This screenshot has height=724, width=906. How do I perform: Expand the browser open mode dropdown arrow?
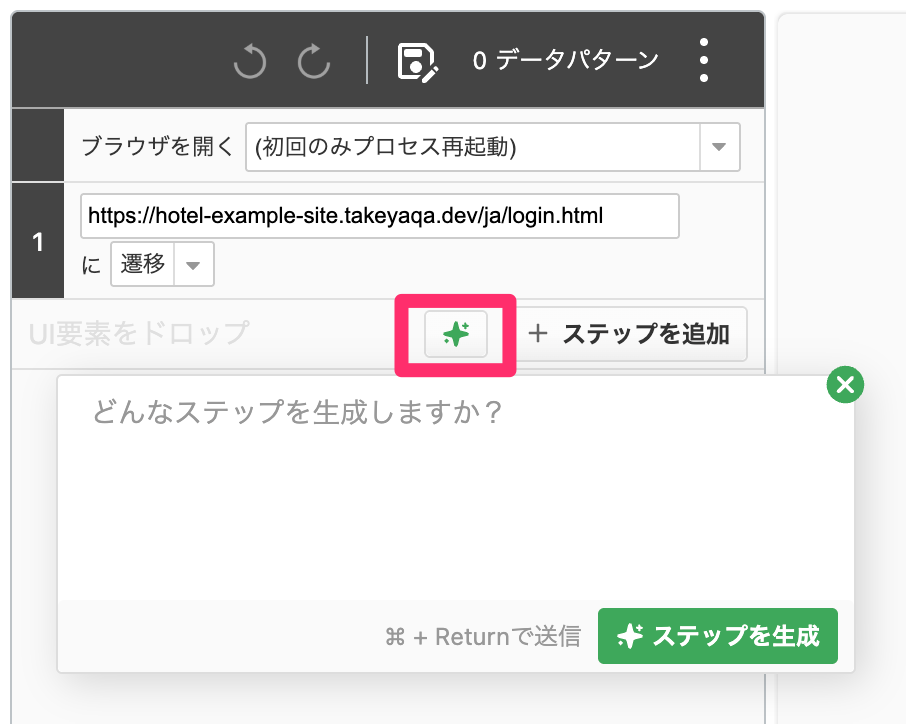point(719,147)
